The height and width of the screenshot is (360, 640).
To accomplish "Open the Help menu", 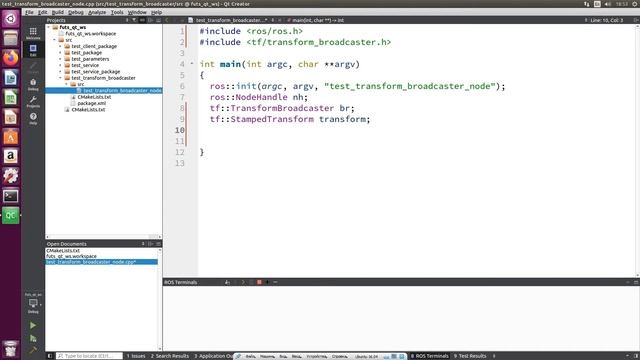I will (x=156, y=12).
